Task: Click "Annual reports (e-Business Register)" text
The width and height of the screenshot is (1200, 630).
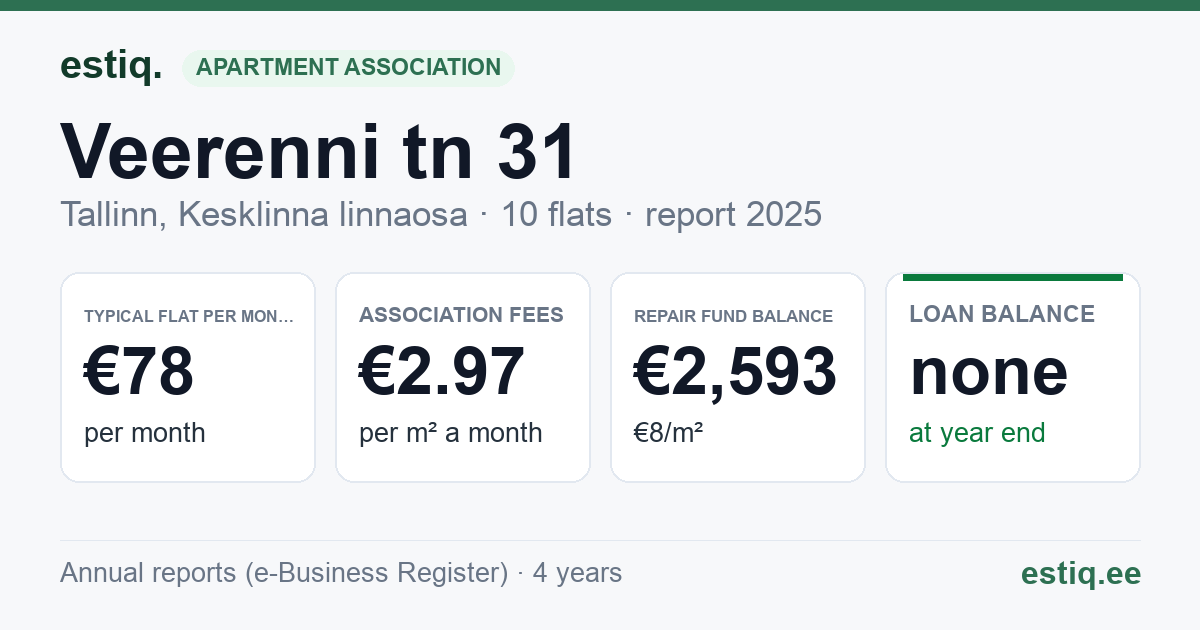Action: [284, 573]
